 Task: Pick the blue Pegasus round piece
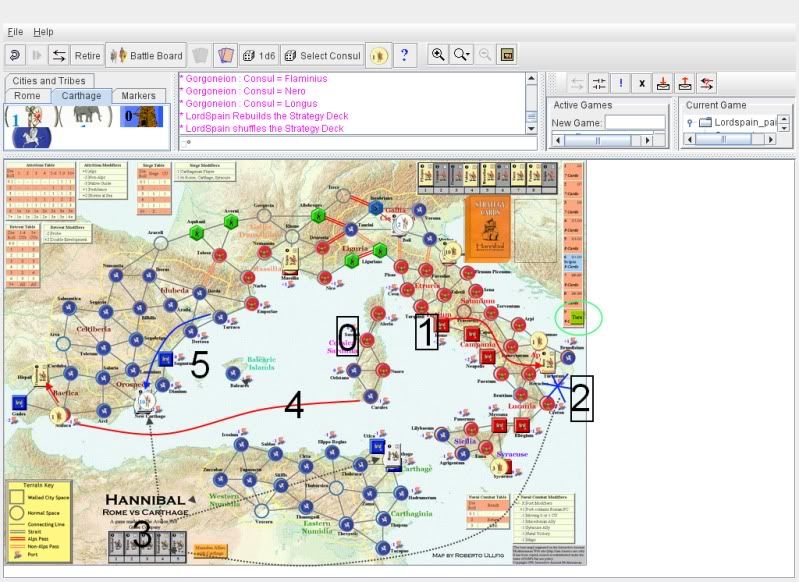(32, 138)
